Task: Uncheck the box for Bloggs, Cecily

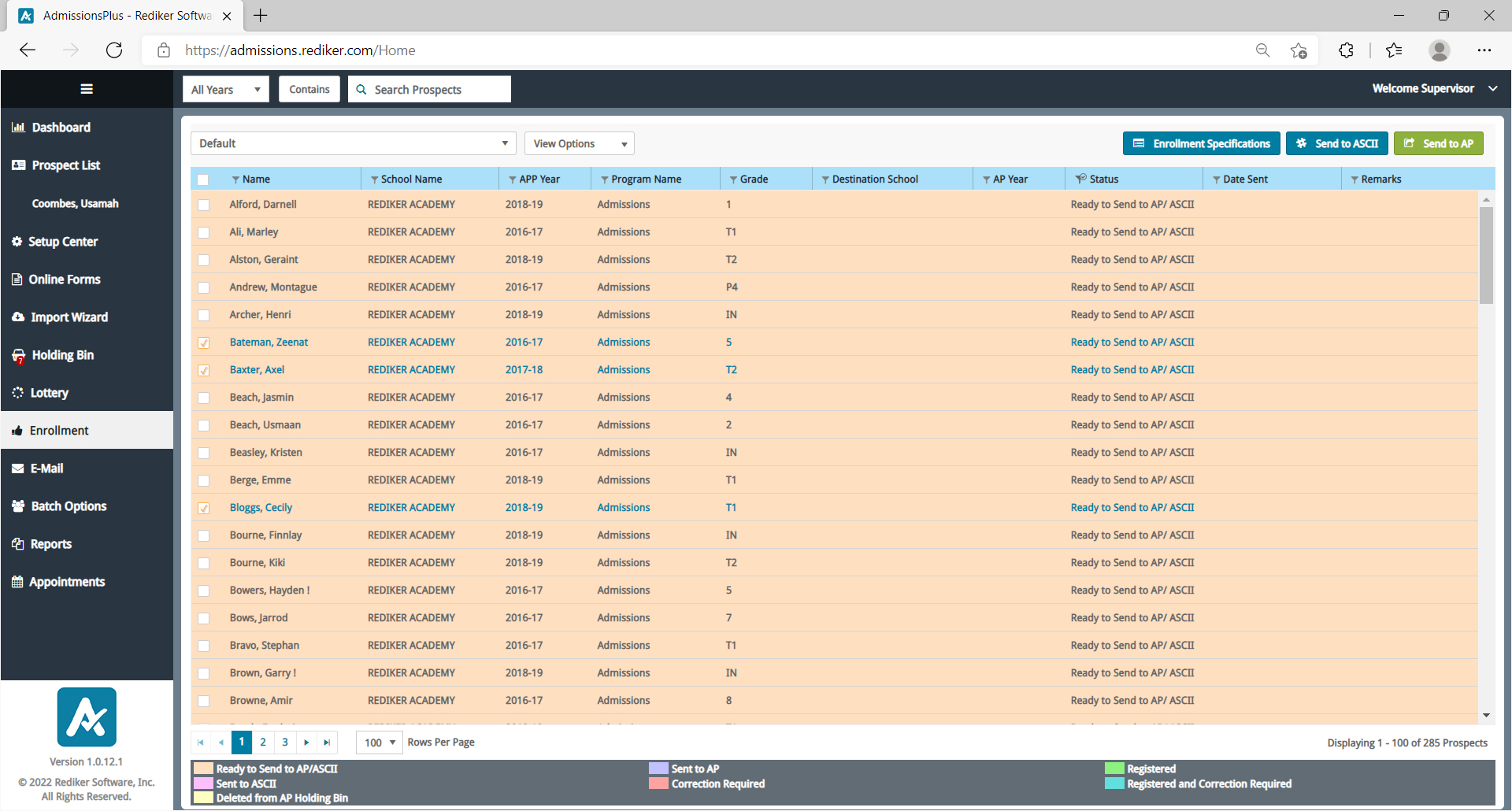Action: click(203, 508)
